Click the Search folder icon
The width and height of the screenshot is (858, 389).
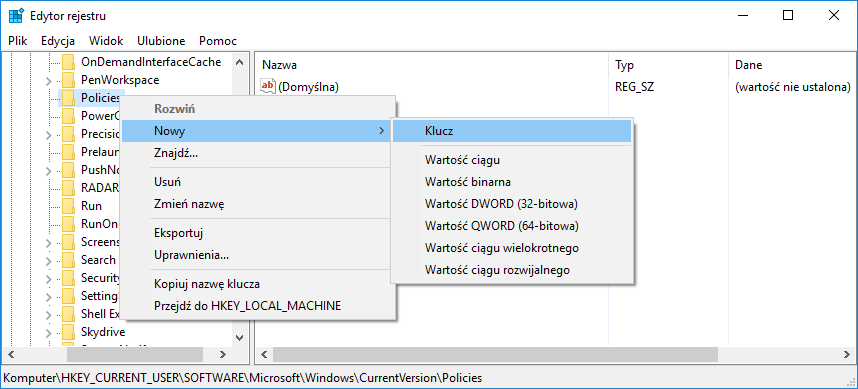tap(68, 260)
